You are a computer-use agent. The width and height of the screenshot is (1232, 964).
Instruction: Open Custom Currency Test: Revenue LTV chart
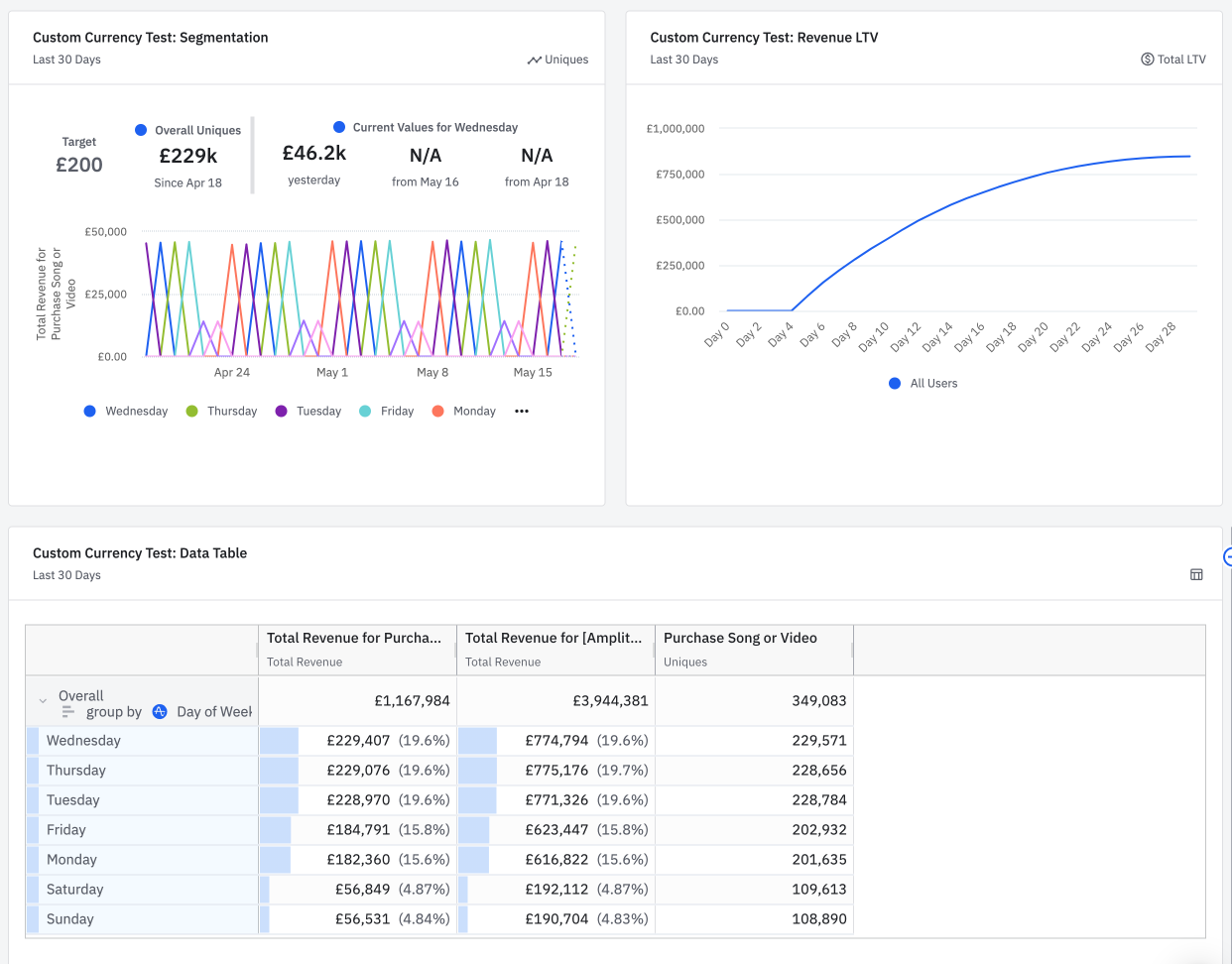tap(764, 38)
